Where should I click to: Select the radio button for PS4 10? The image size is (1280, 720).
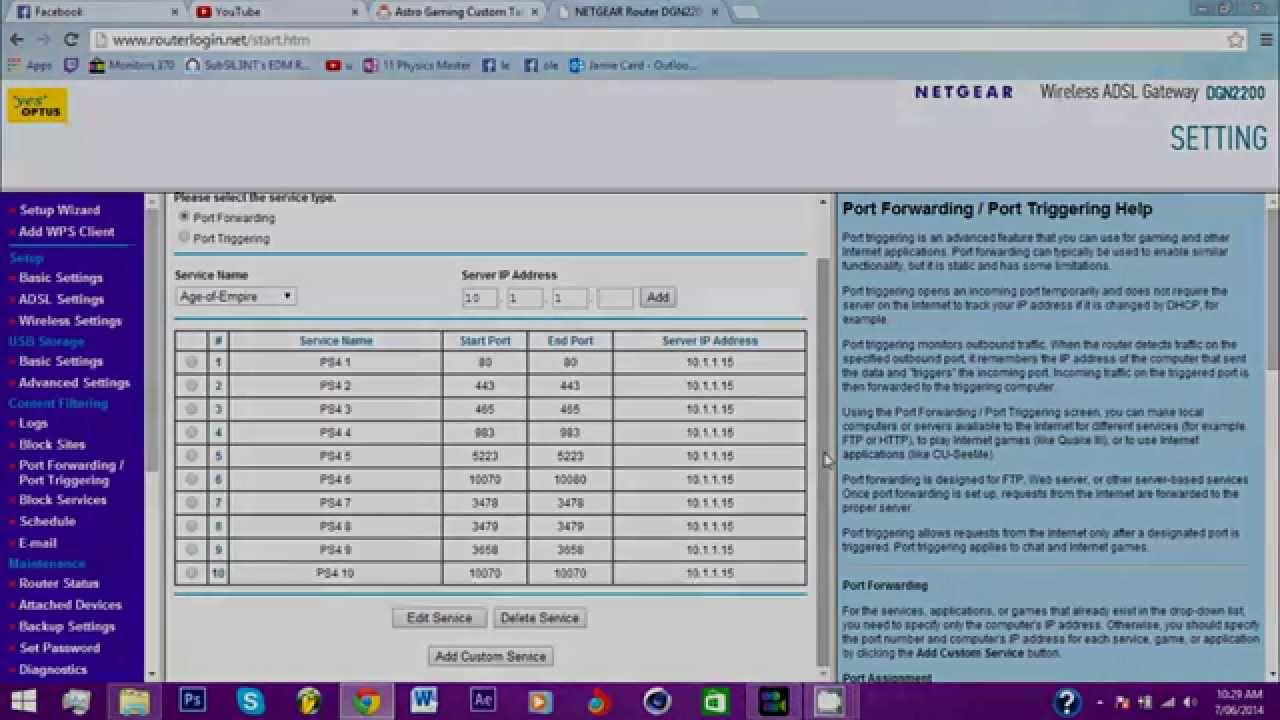click(x=192, y=573)
